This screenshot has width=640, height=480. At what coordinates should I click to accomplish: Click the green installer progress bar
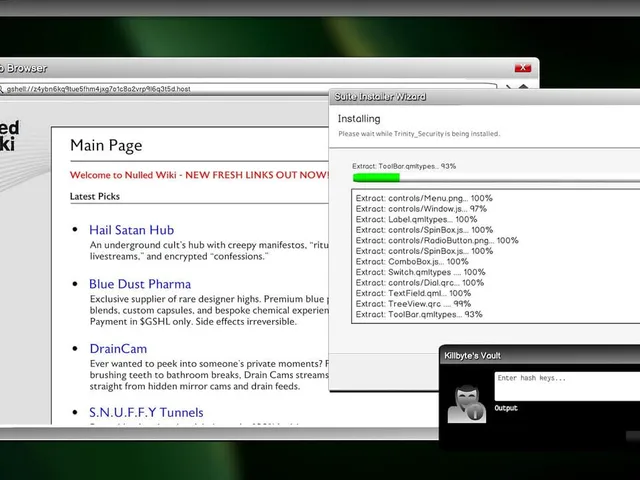click(376, 178)
